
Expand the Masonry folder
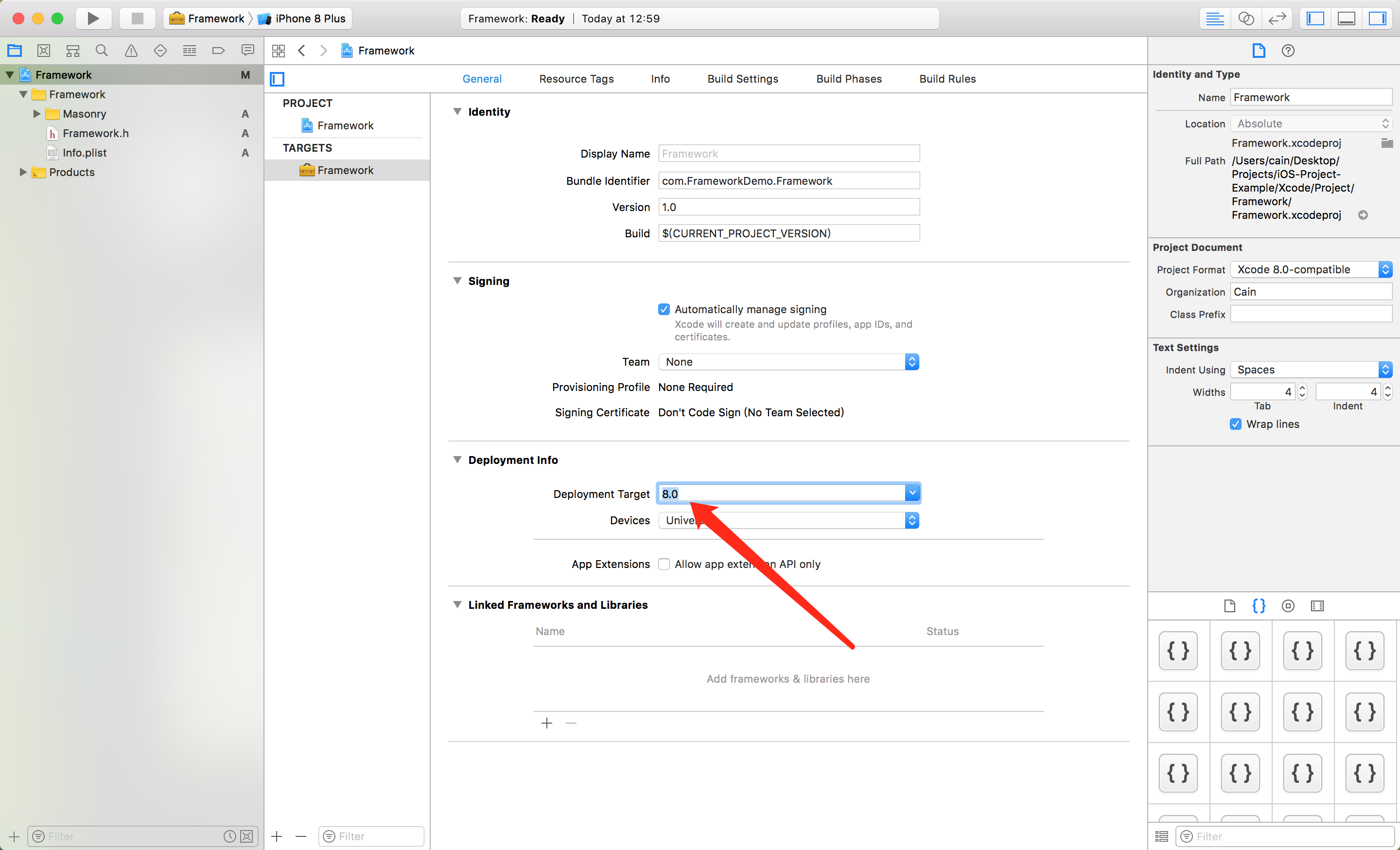tap(37, 114)
